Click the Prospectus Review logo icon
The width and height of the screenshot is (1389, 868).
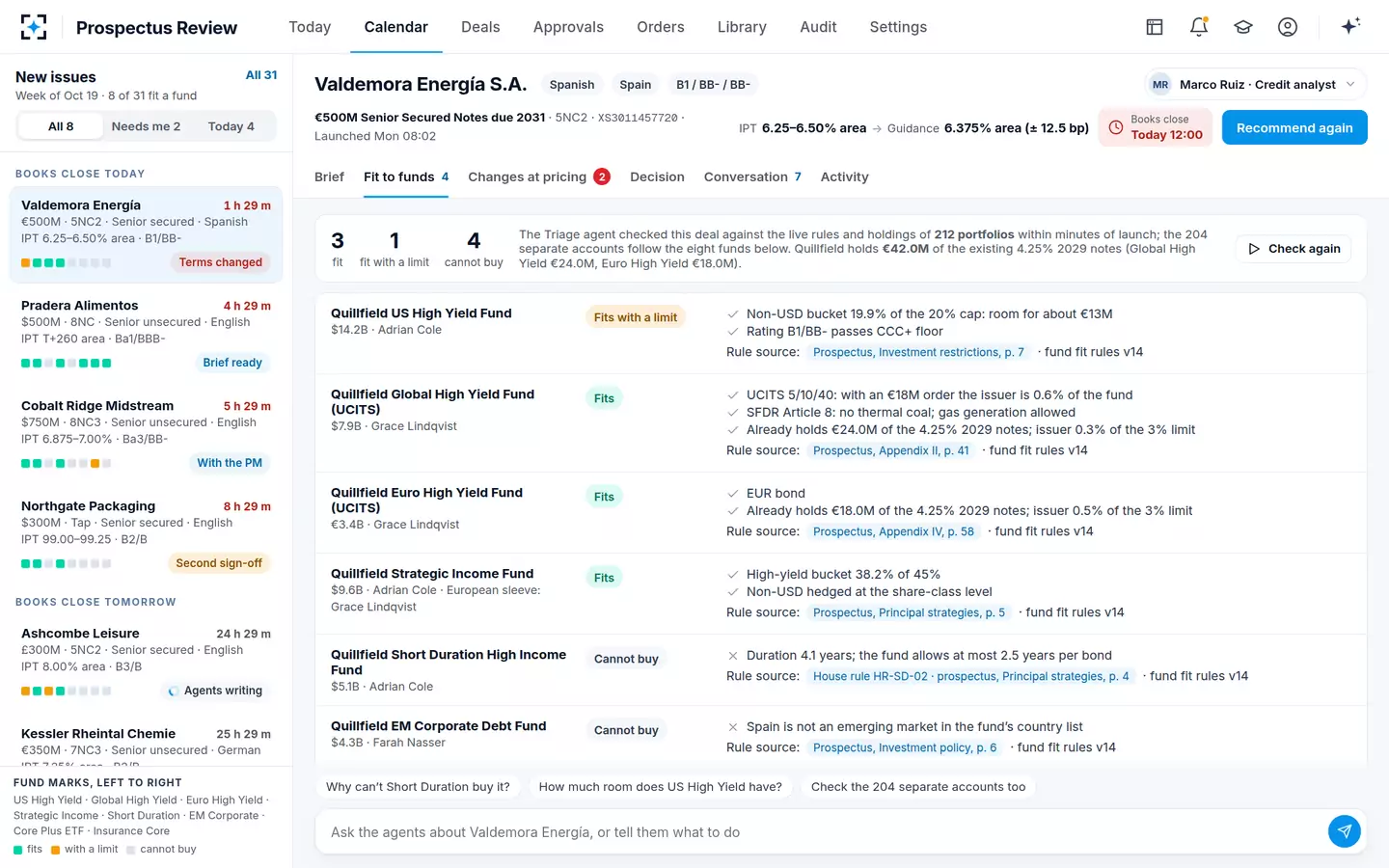point(34,27)
